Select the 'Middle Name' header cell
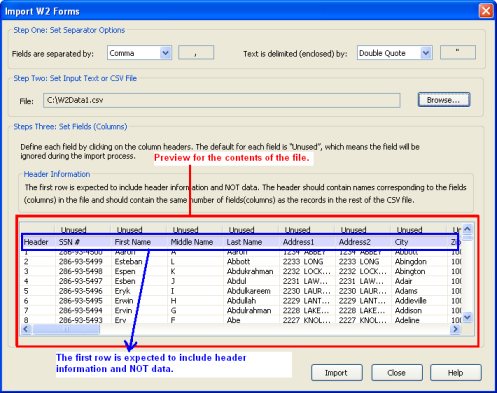This screenshot has height=393, width=497. (195, 242)
